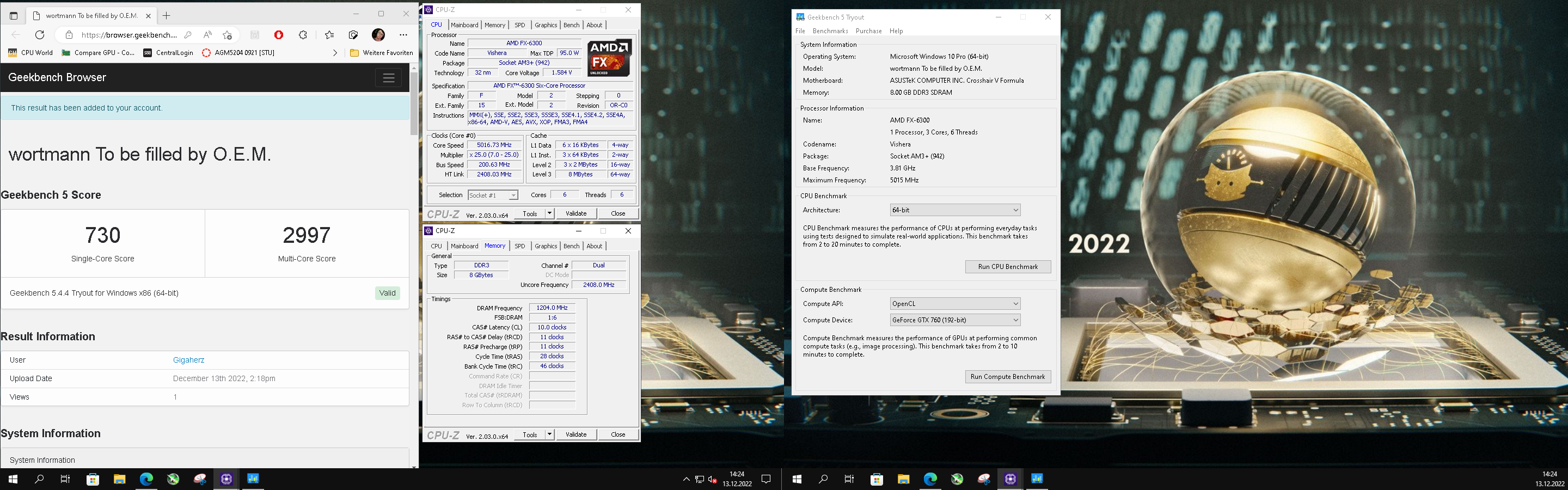Expand Tools dropdown arrow in CPU-Z Memory window
The image size is (1568, 490).
click(x=550, y=434)
